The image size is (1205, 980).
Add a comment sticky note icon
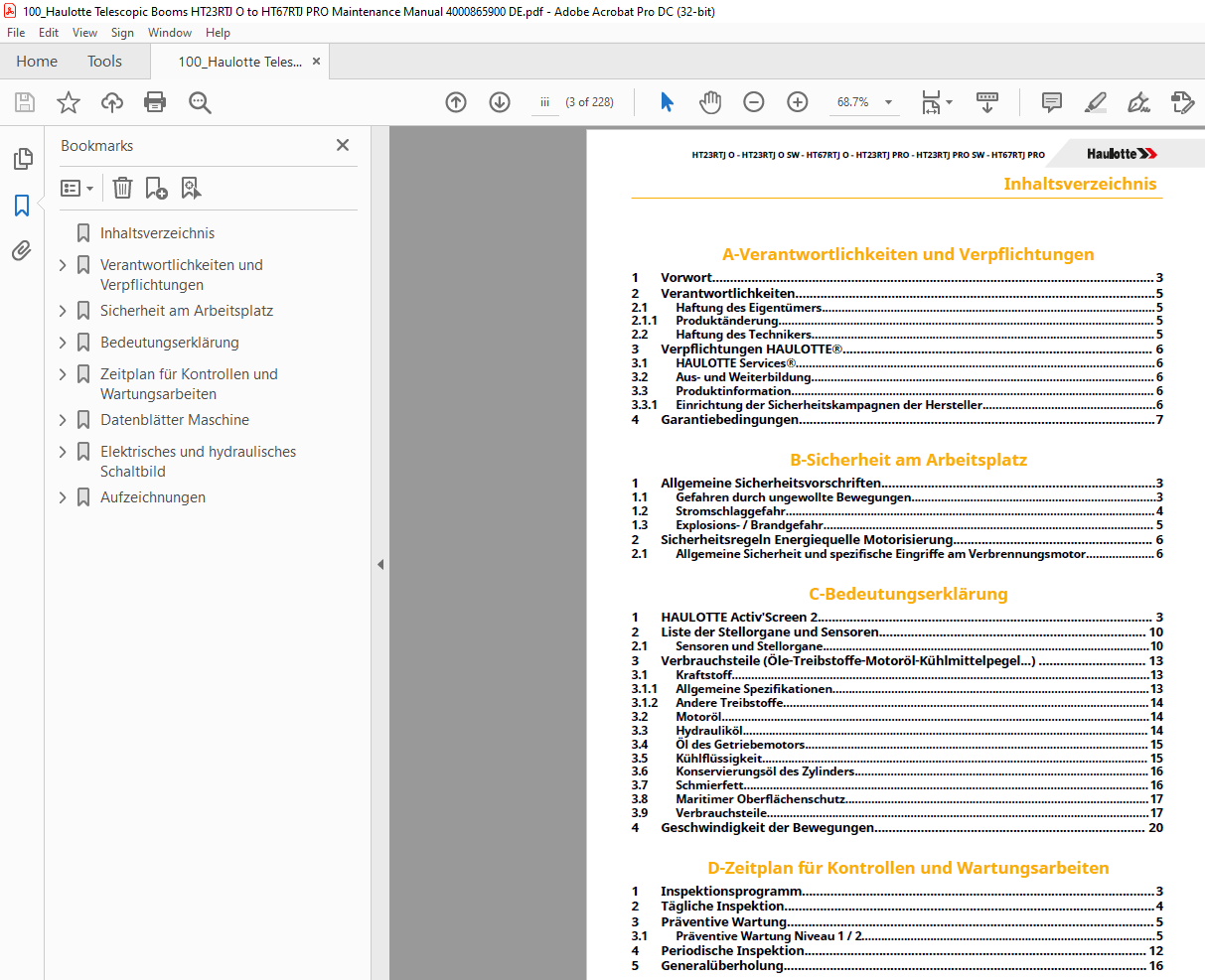coord(1052,102)
